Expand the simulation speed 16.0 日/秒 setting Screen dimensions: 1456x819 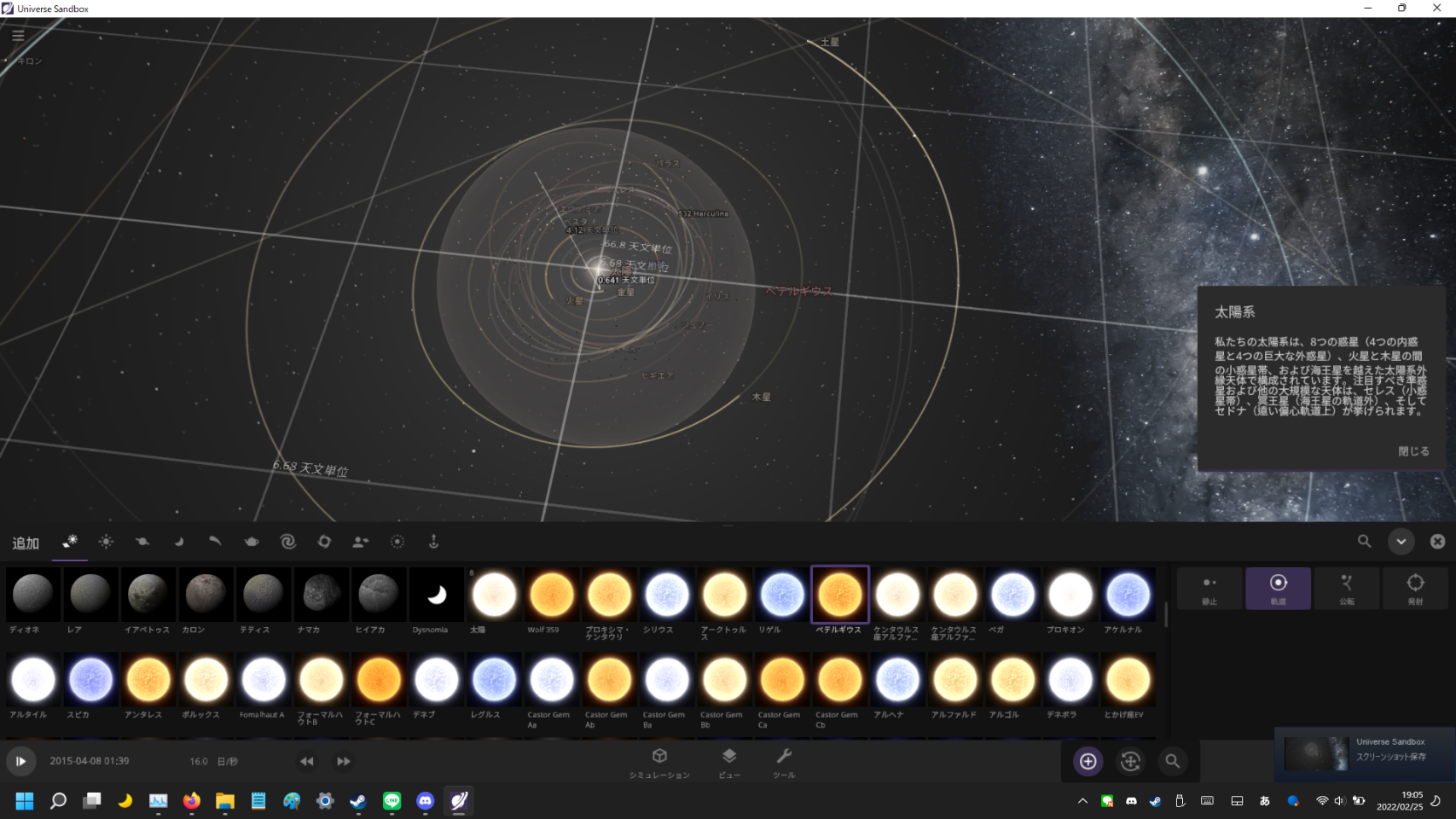(213, 761)
